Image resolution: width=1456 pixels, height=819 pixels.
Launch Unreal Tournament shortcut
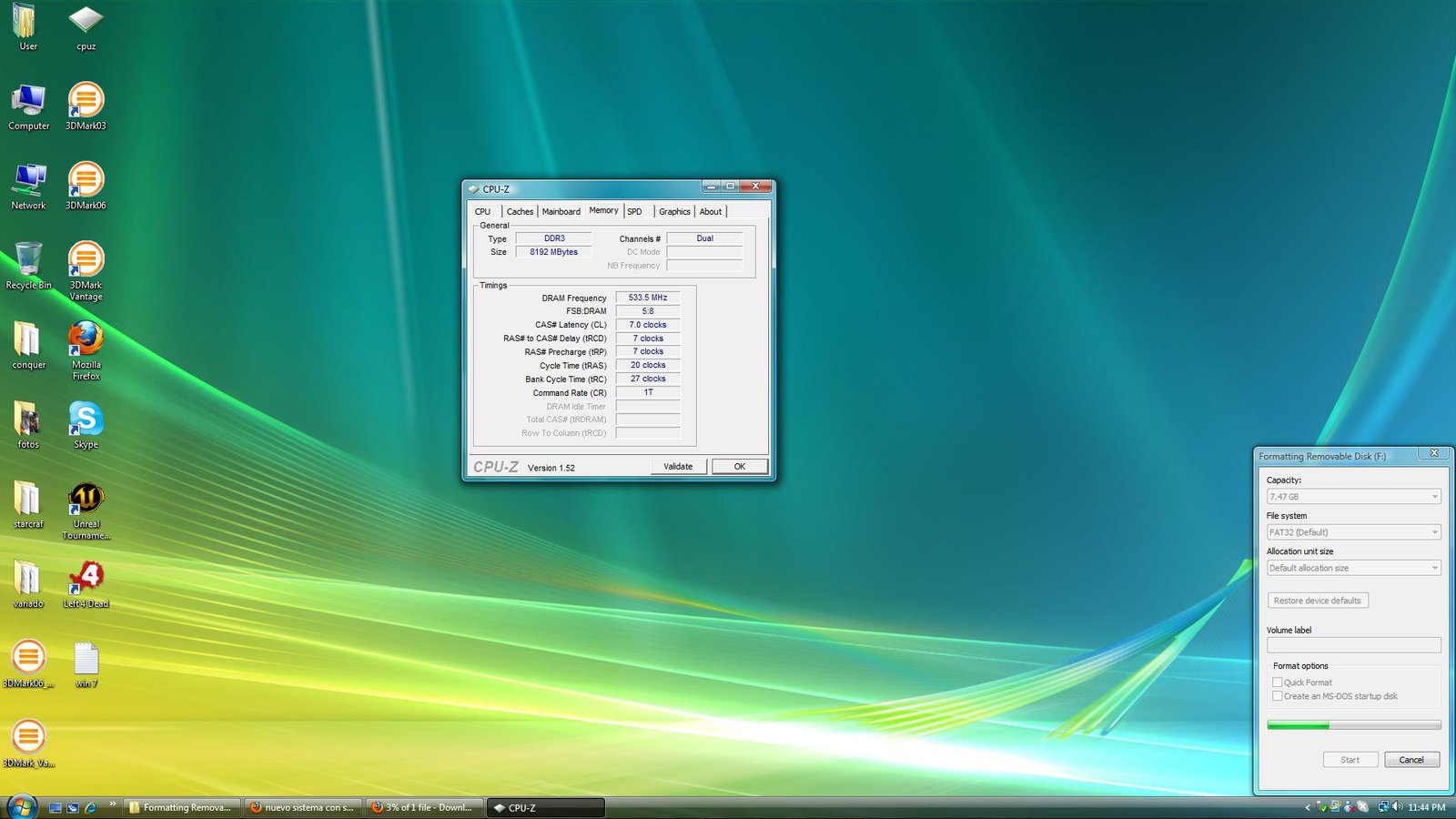(86, 511)
